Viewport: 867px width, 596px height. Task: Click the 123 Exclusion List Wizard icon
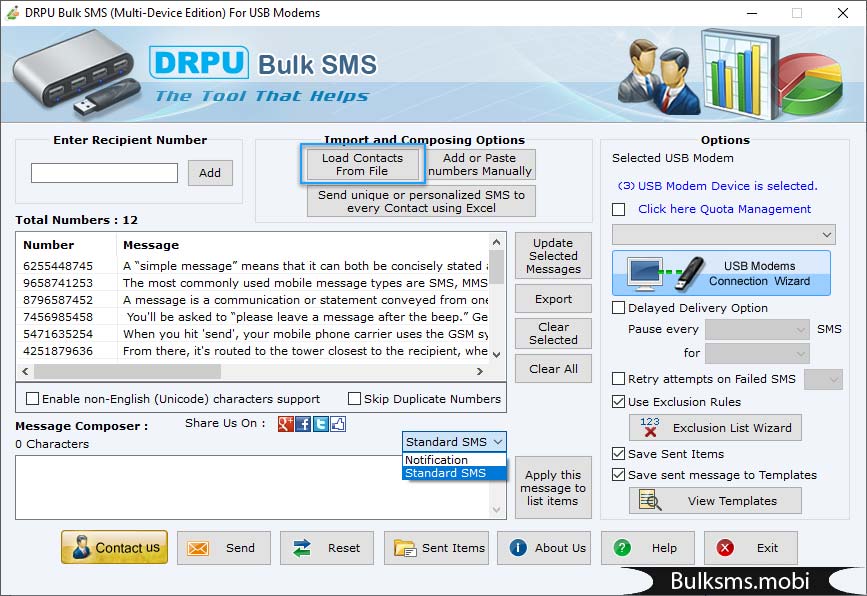[650, 427]
